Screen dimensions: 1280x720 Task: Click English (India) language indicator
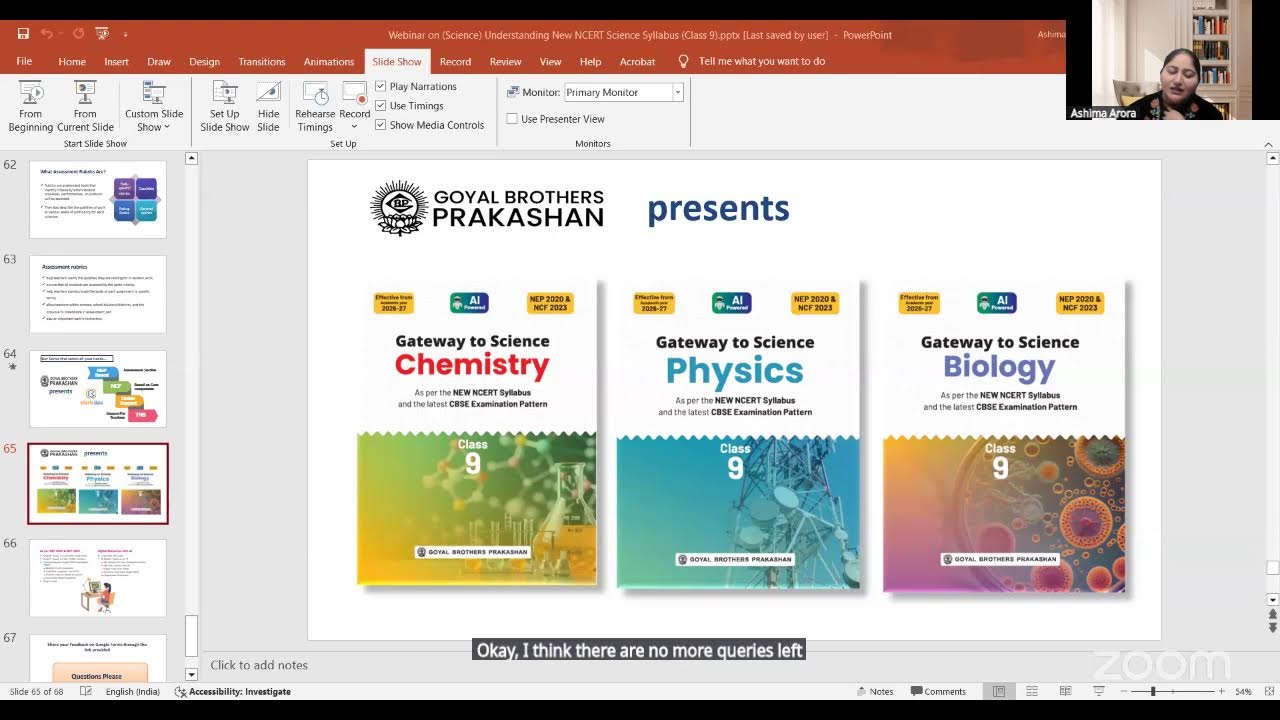pyautogui.click(x=132, y=692)
